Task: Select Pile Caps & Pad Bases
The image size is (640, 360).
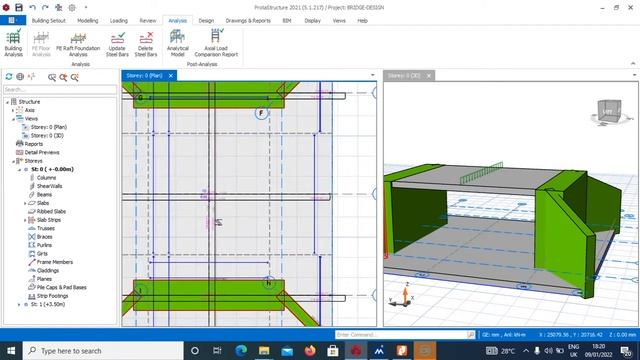Action: pos(62,287)
